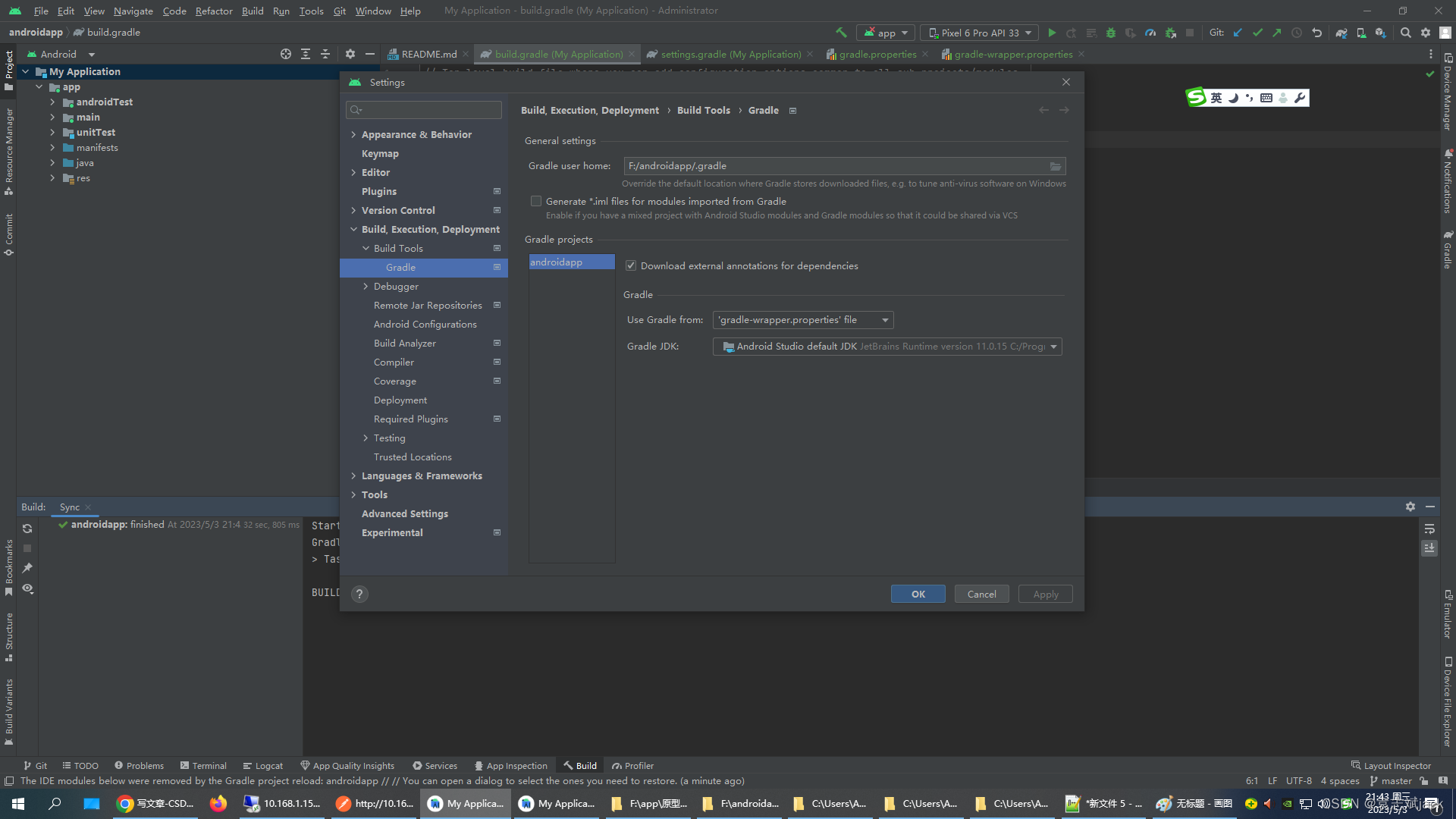1456x819 pixels.
Task: Browse for the Gradle user home folder
Action: pos(1055,166)
